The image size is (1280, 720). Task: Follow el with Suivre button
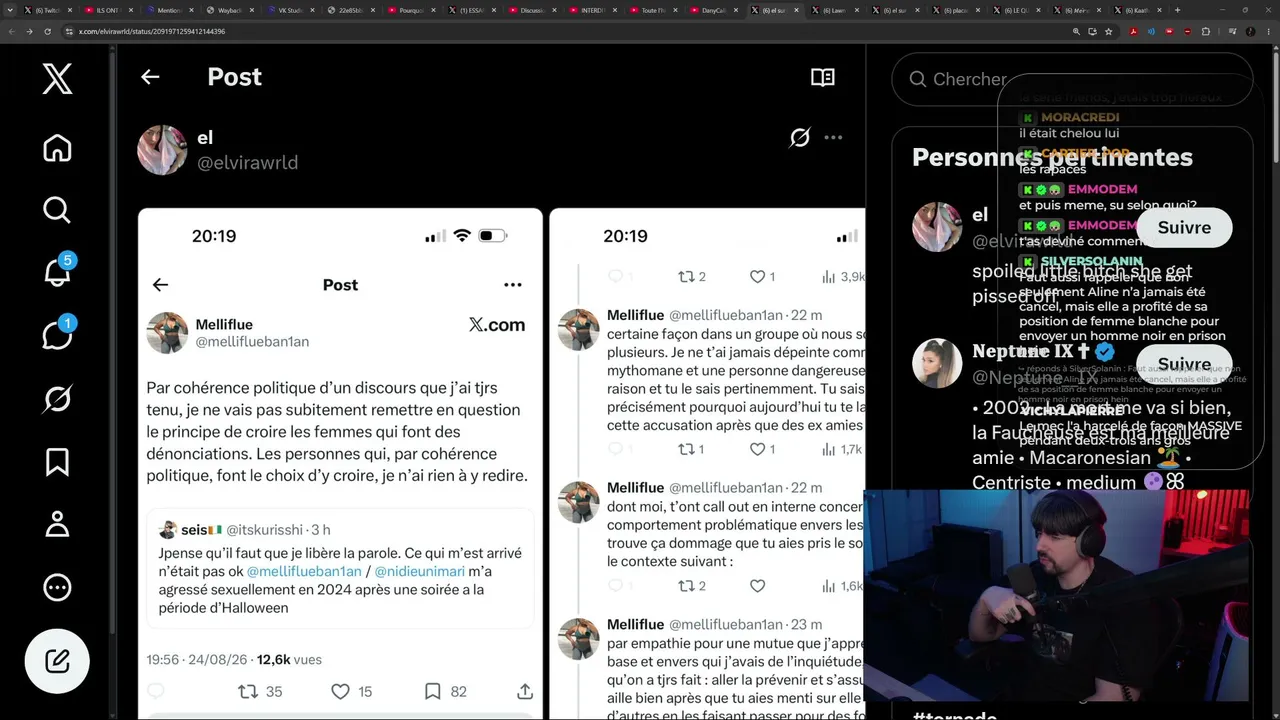point(1184,227)
